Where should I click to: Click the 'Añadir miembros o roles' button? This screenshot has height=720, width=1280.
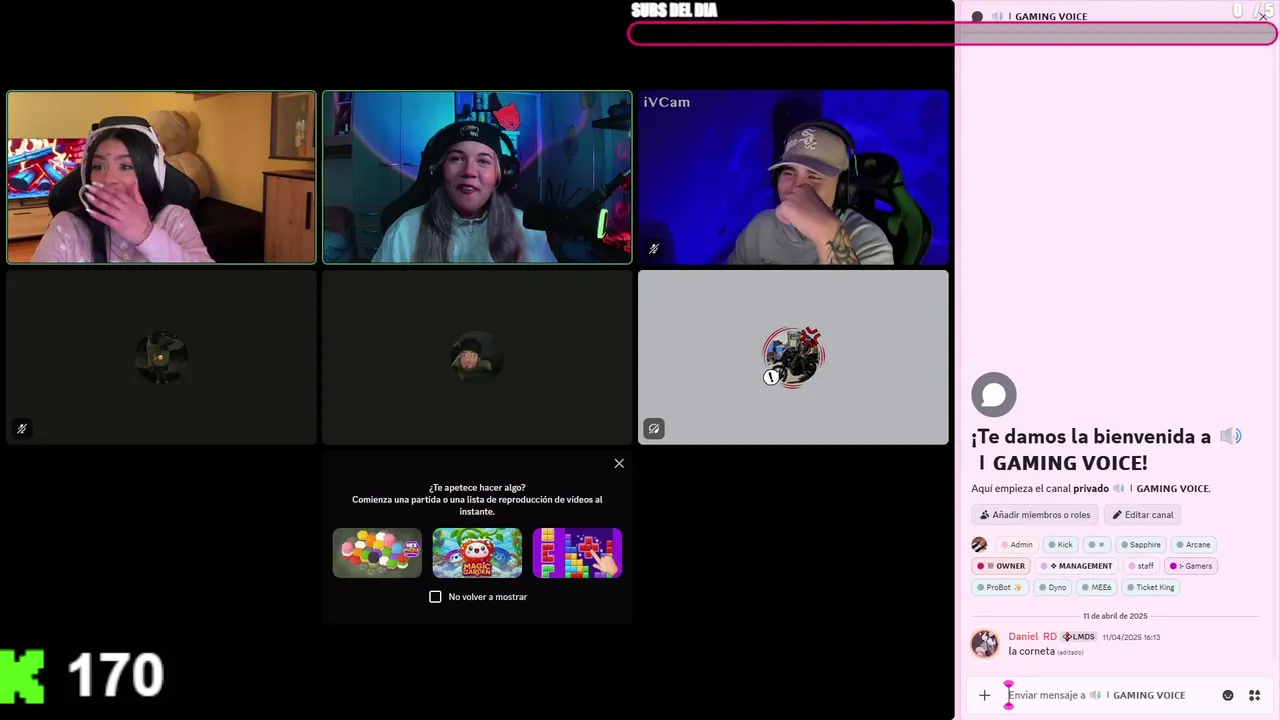(x=1035, y=515)
